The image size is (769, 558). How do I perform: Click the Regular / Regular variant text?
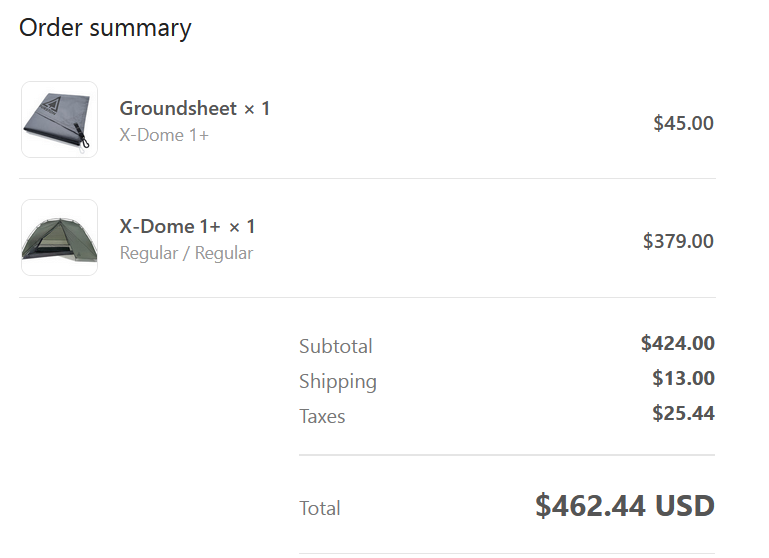[x=186, y=253]
